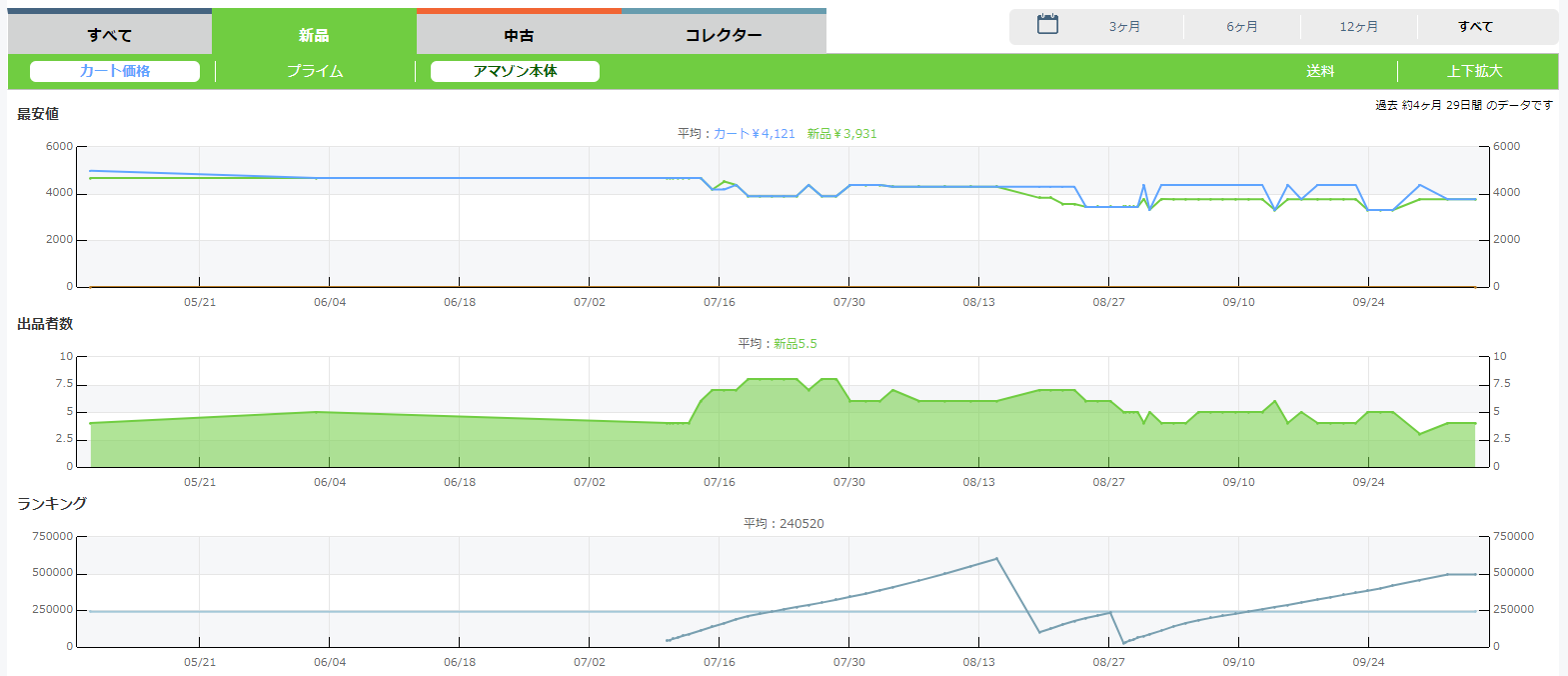
Task: Select the 新品 tab
Action: click(x=314, y=35)
